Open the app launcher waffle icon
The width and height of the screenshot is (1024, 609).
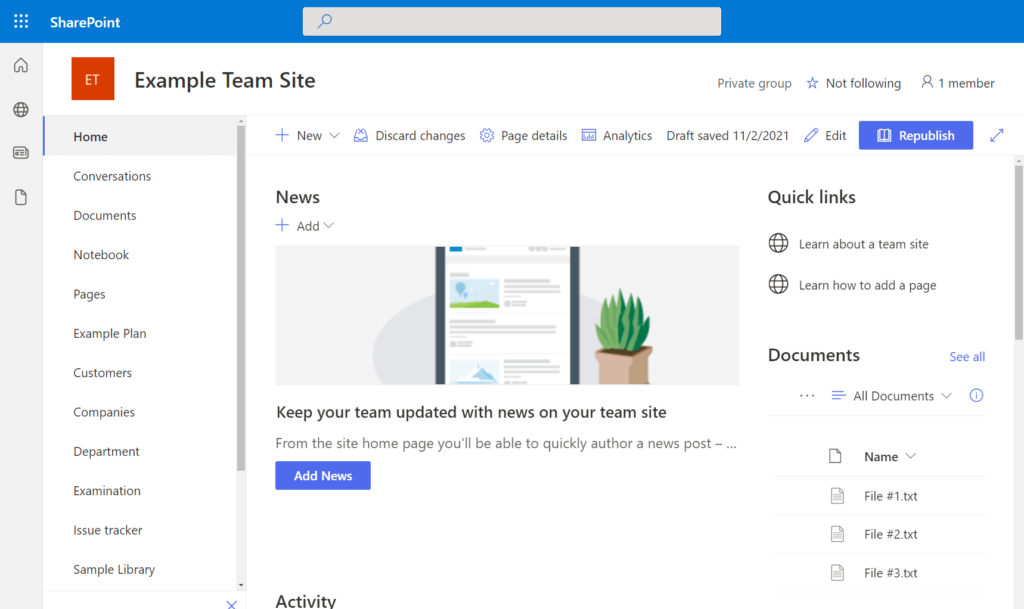click(21, 22)
